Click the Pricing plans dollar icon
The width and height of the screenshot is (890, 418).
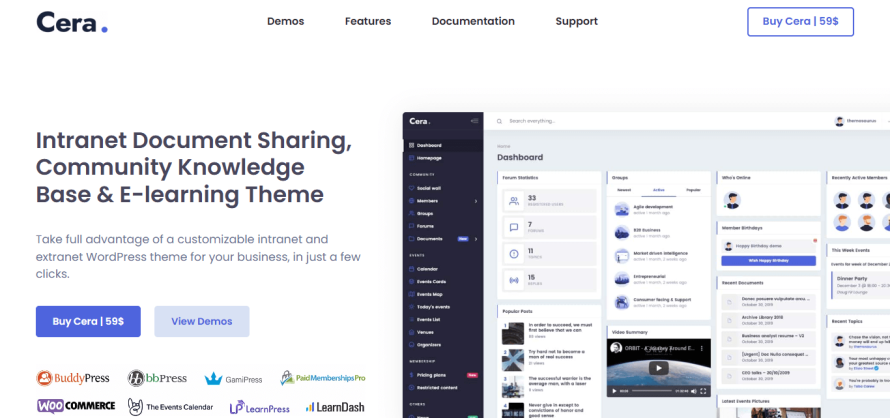412,375
